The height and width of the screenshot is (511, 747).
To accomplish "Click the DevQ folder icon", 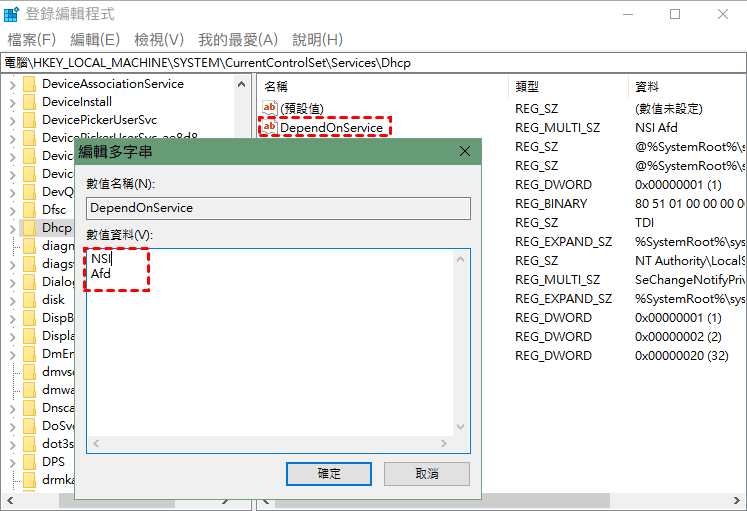I will click(30, 192).
